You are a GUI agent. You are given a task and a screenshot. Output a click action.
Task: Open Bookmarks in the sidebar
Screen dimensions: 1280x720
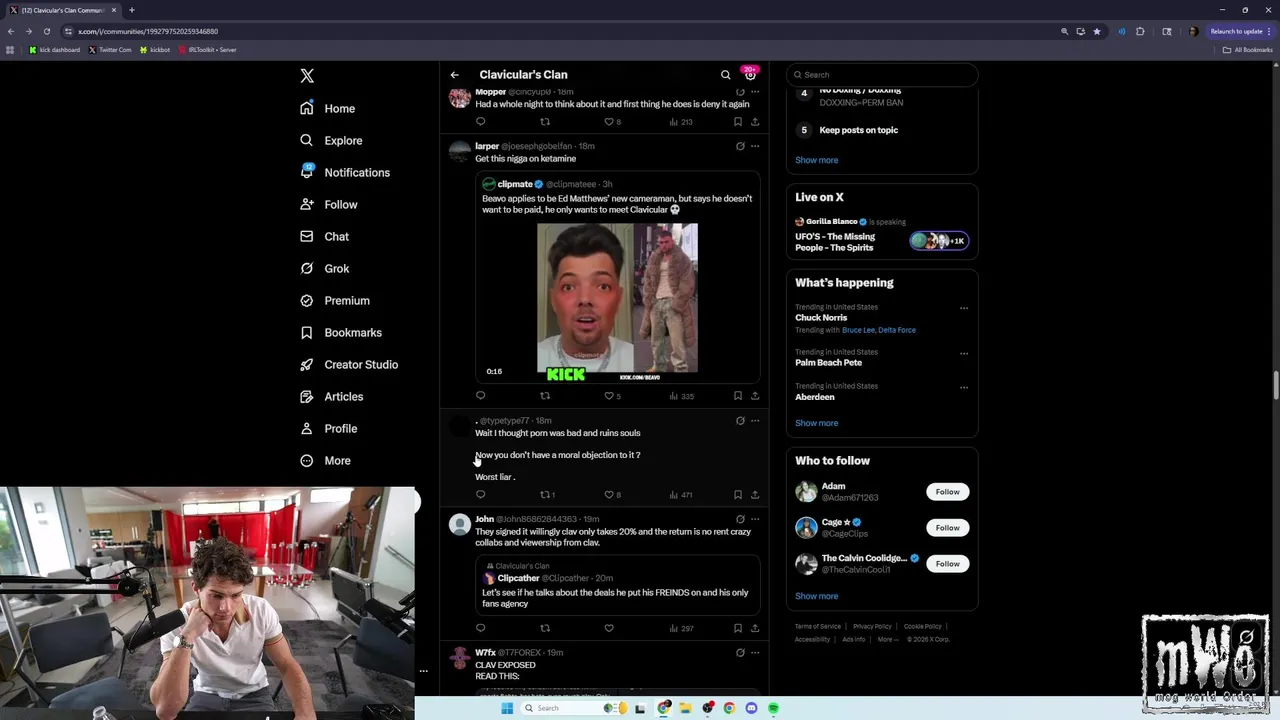(341, 332)
